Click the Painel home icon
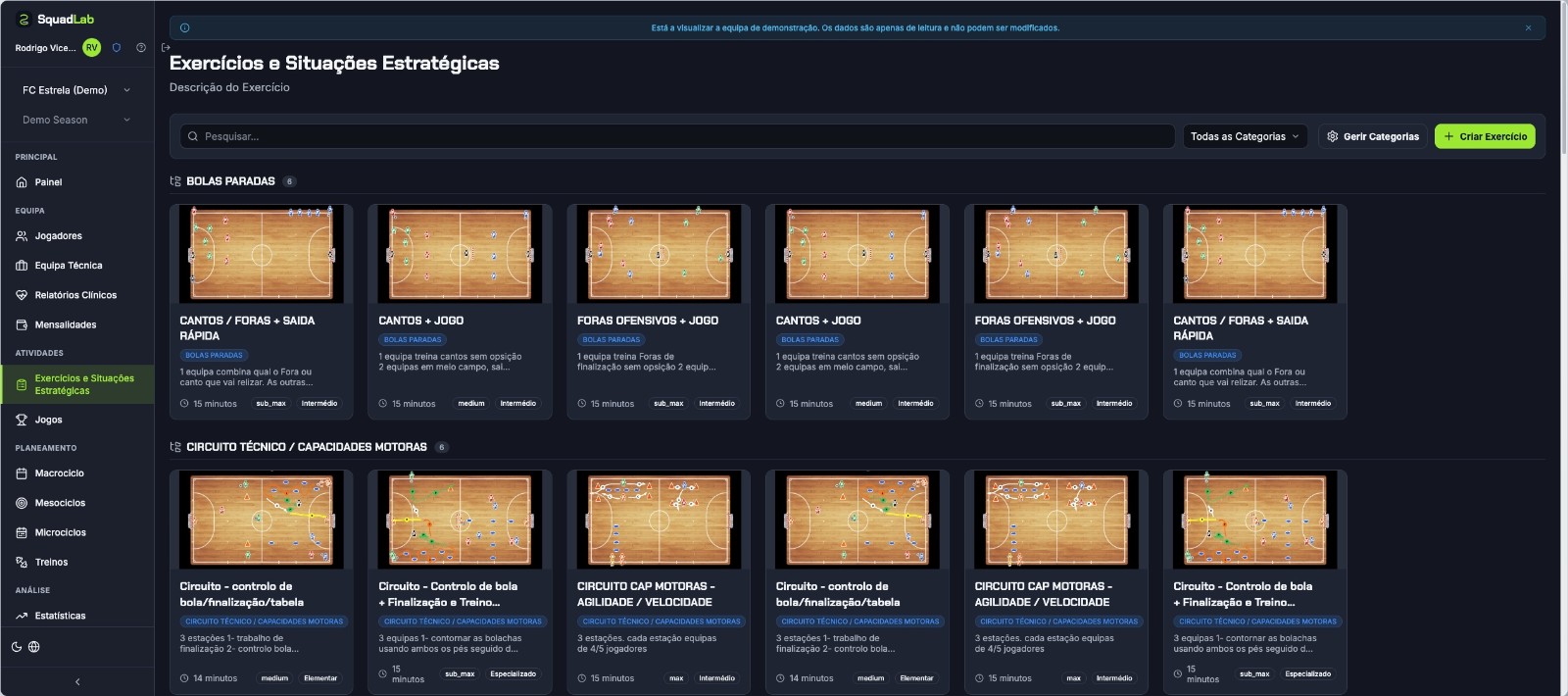 22,182
